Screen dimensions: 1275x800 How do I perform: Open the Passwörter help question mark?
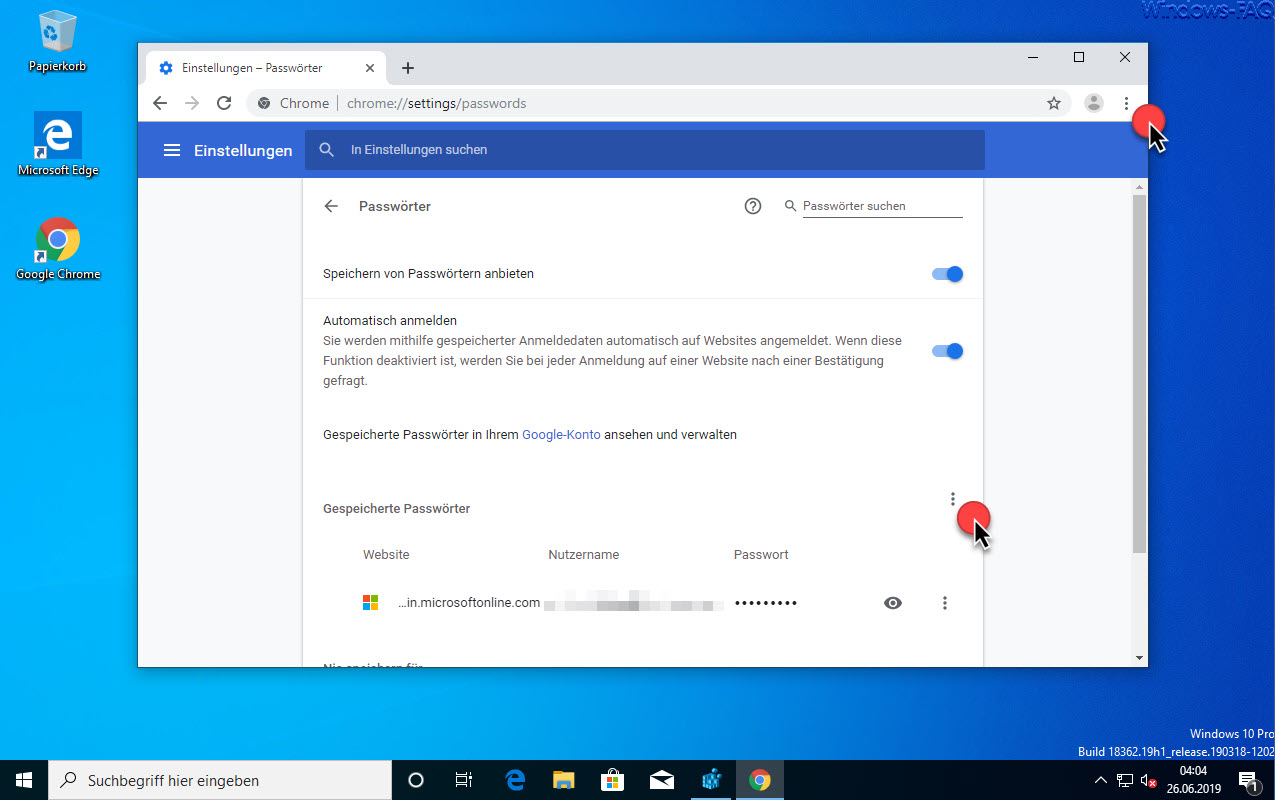coord(753,206)
